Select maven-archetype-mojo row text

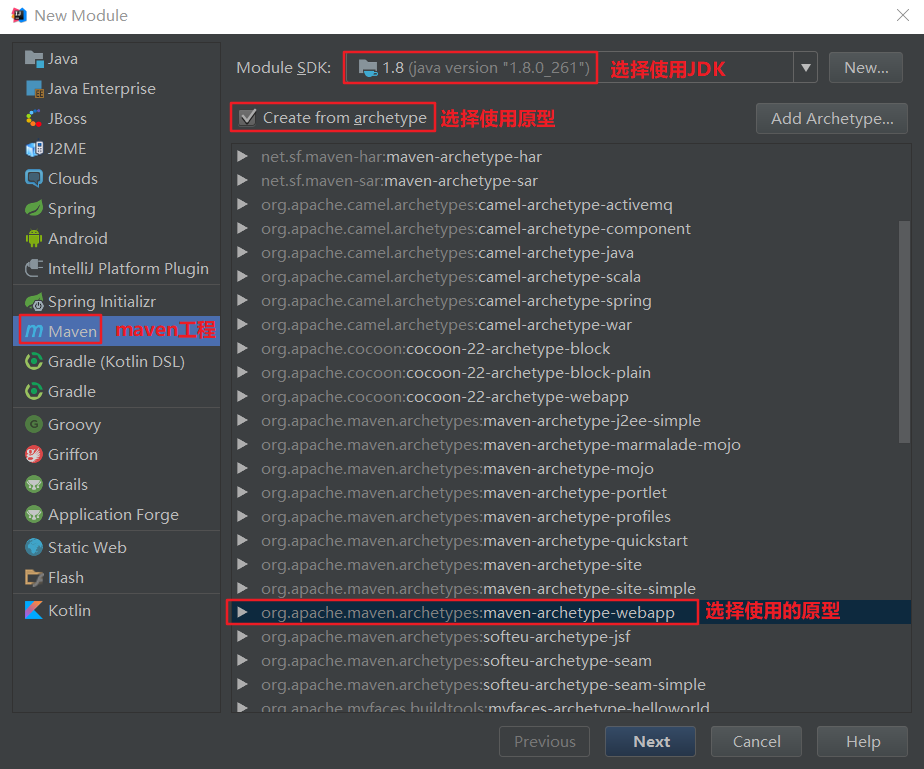tap(457, 468)
